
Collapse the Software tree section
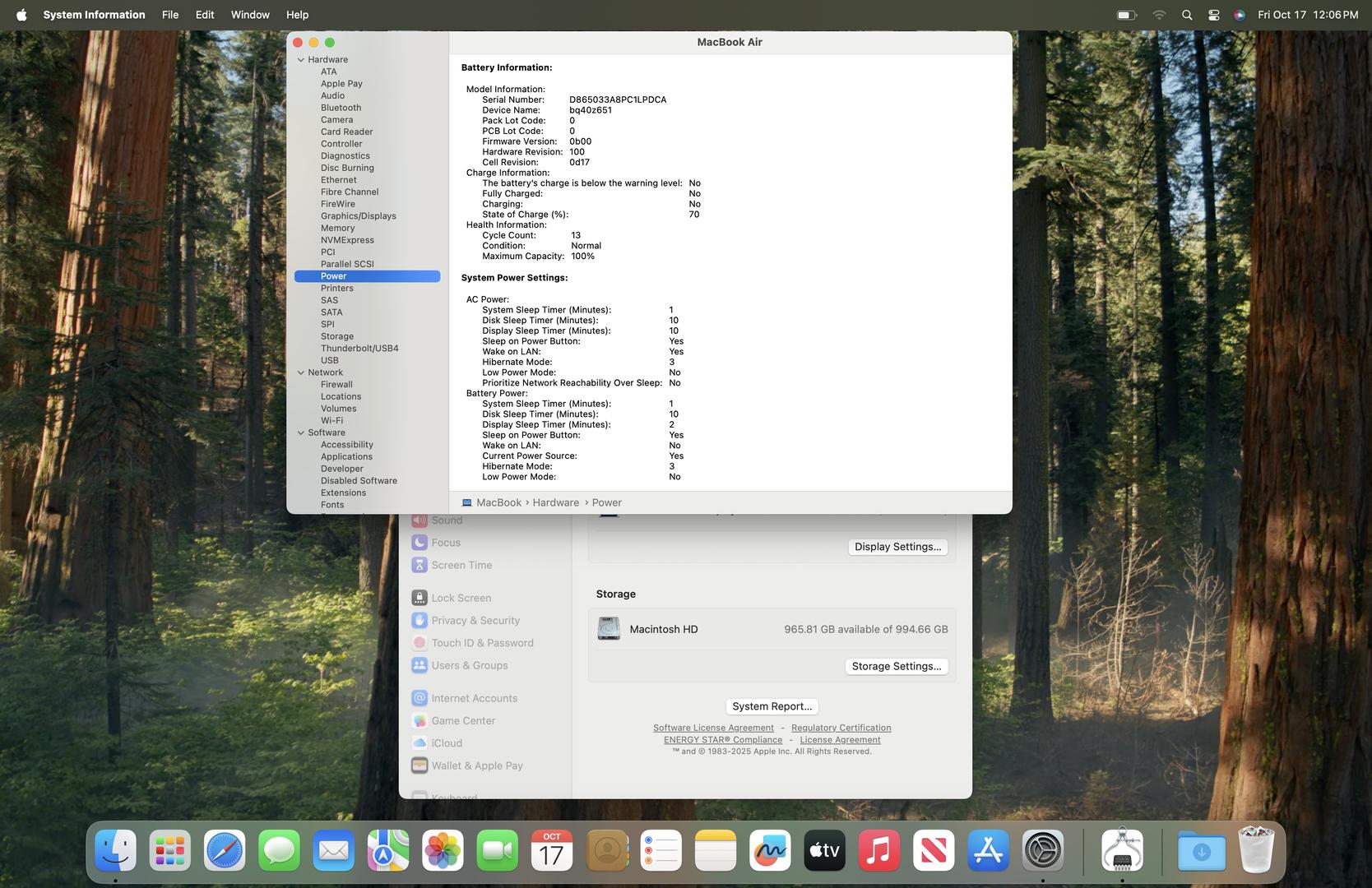[x=301, y=432]
